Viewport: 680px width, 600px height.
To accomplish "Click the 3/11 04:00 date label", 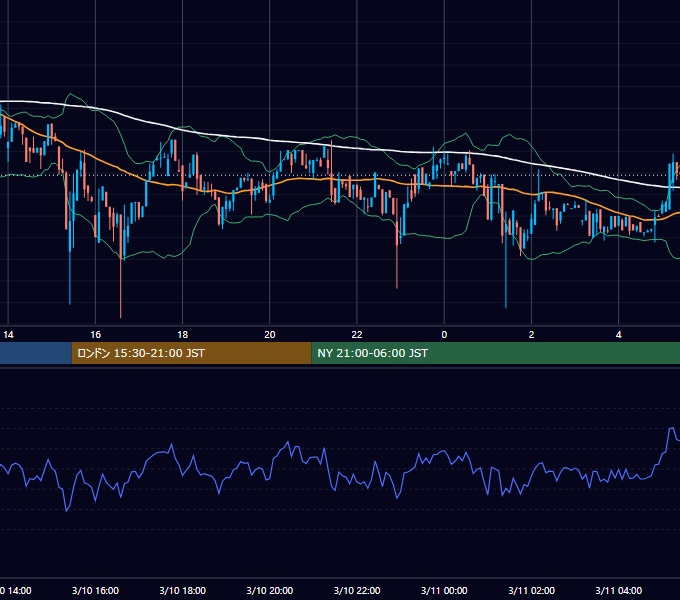I will pos(618,590).
